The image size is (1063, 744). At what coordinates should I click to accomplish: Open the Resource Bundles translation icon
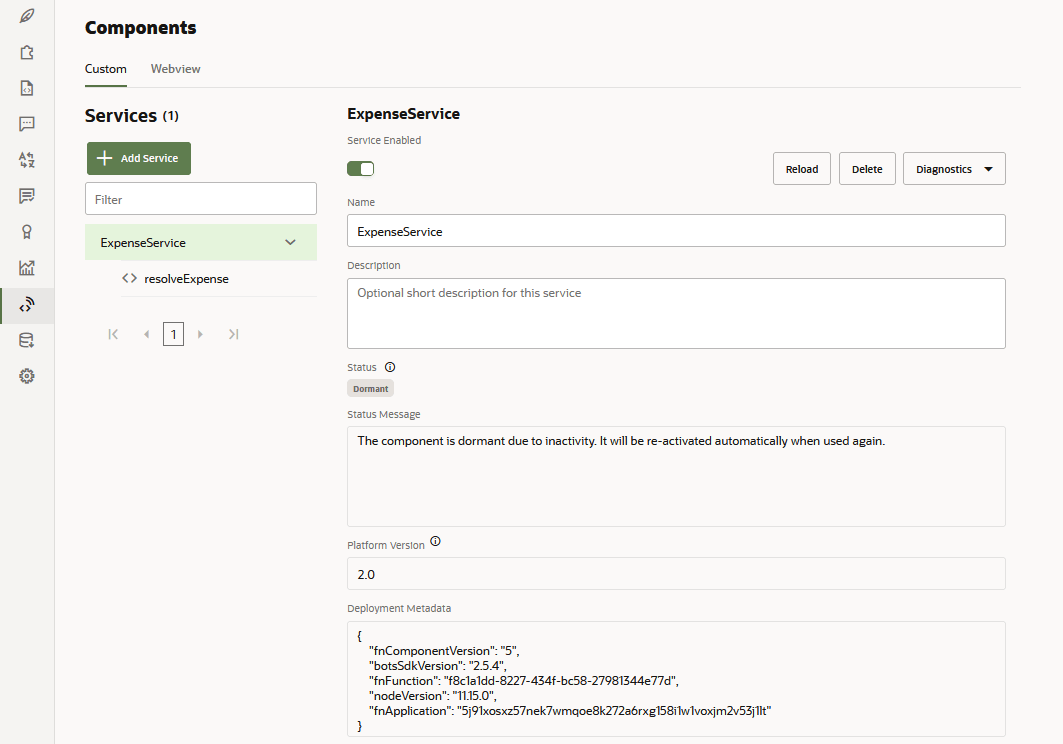(x=27, y=159)
